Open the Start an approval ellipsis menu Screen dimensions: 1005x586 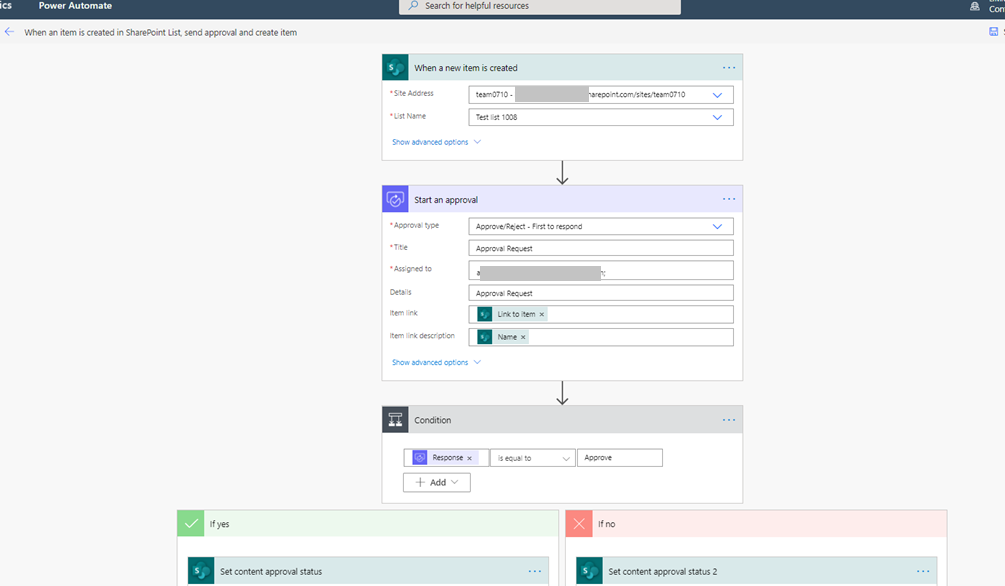pyautogui.click(x=729, y=199)
